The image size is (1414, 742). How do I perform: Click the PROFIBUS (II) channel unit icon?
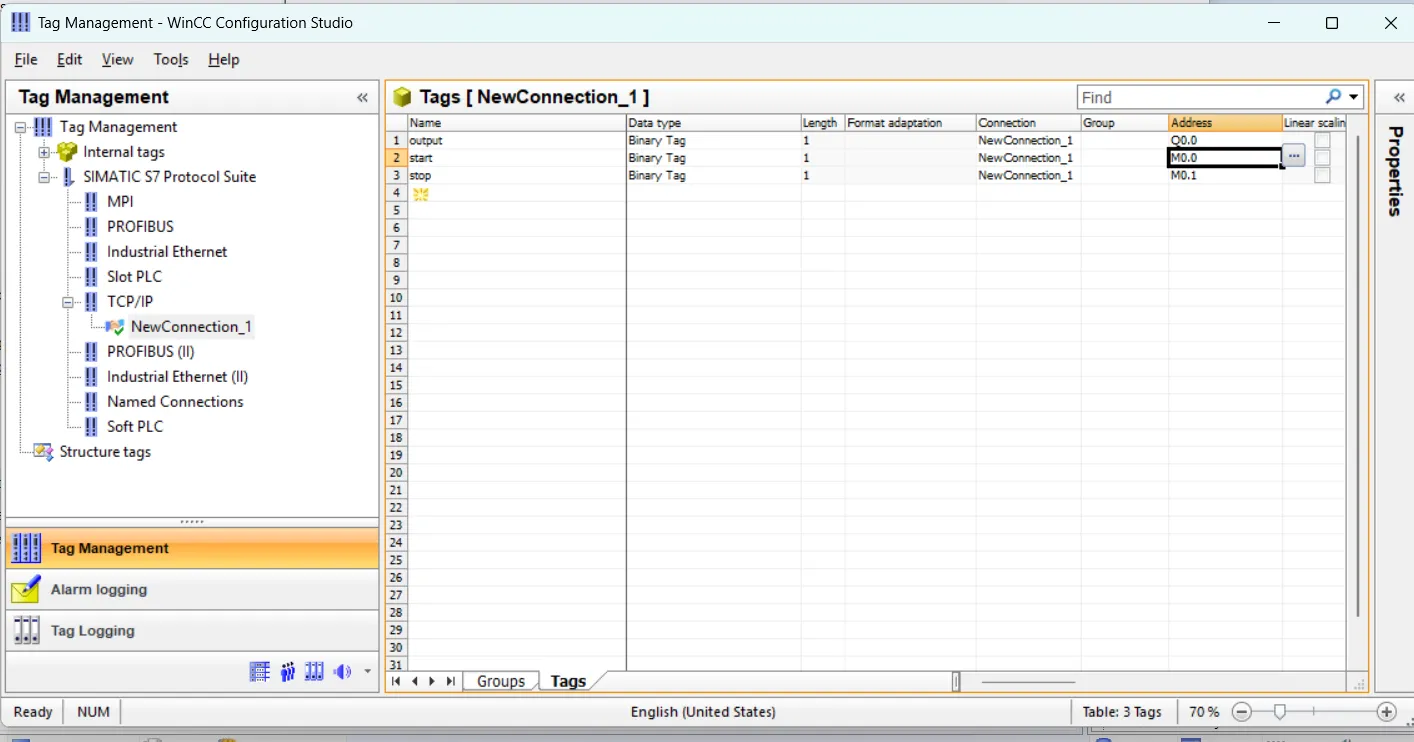[92, 351]
